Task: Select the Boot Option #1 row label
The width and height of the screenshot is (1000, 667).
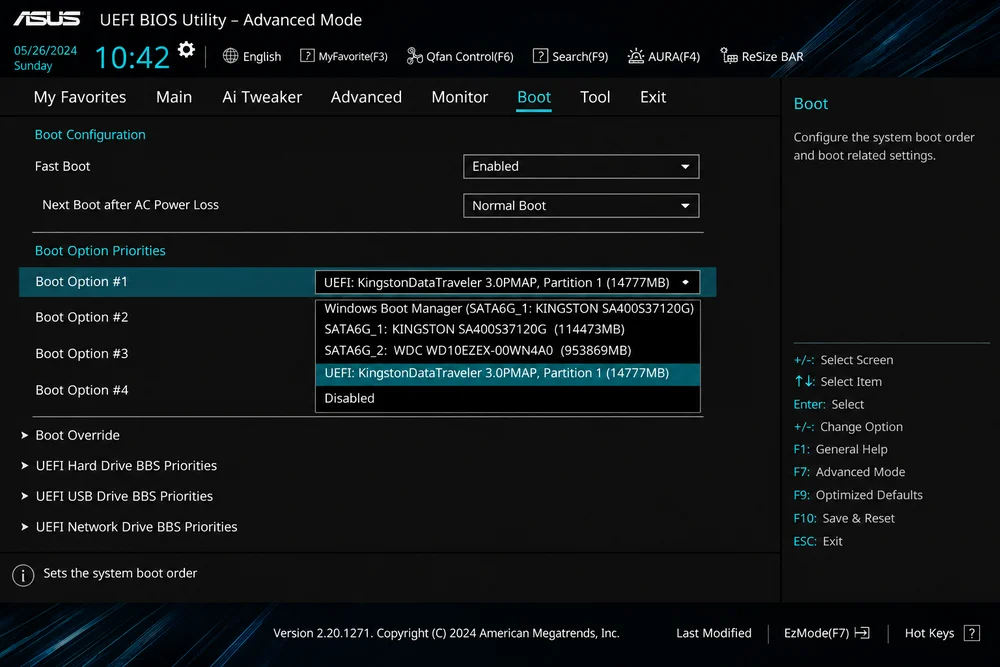Action: [81, 281]
